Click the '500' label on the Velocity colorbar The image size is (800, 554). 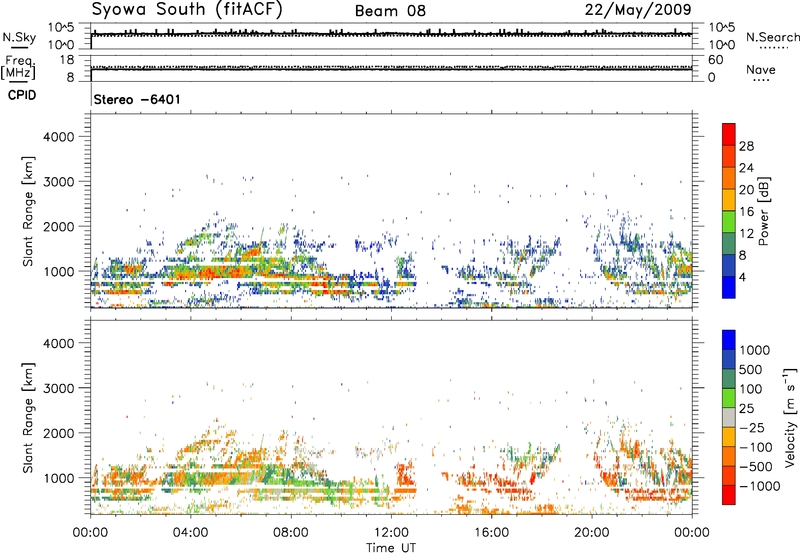[x=751, y=370]
